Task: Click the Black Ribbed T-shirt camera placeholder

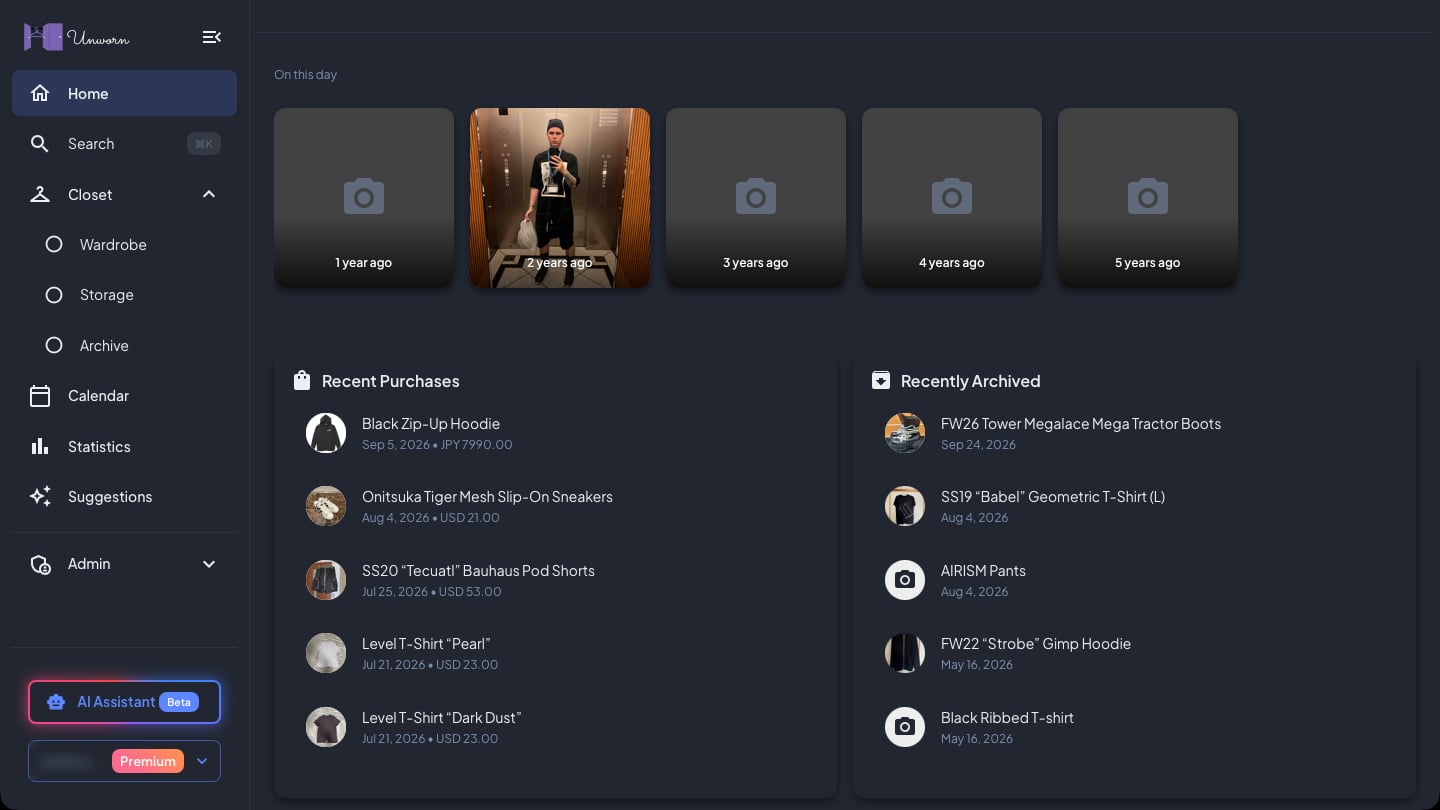Action: [x=905, y=727]
